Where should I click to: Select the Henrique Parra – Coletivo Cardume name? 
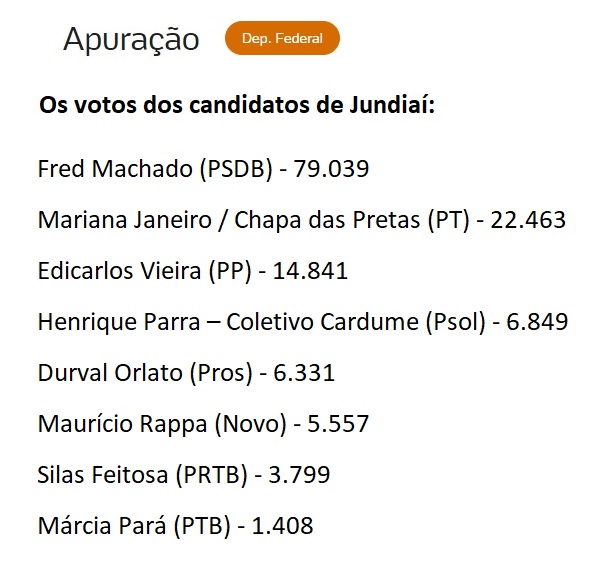click(228, 322)
